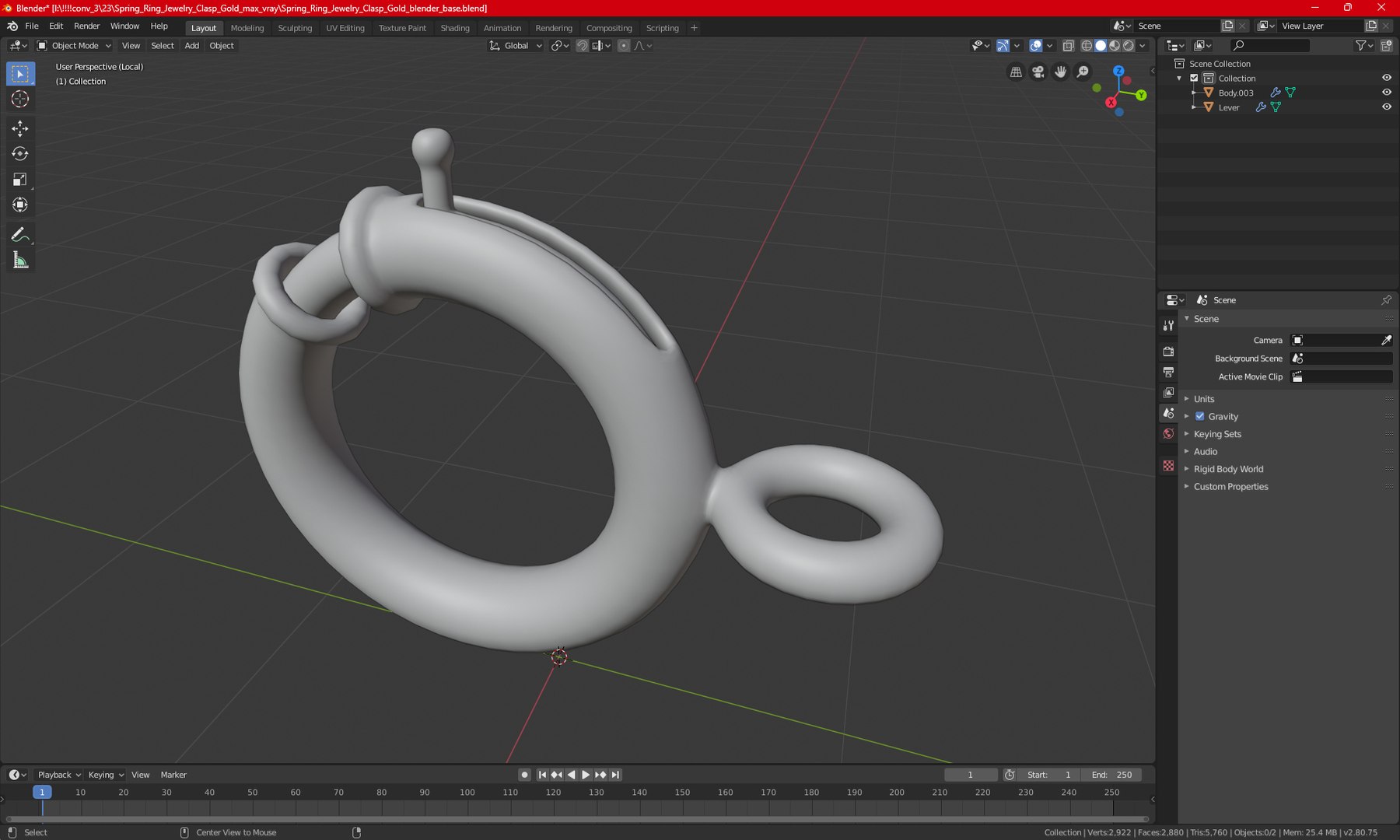Expand the Units panel

1204,399
